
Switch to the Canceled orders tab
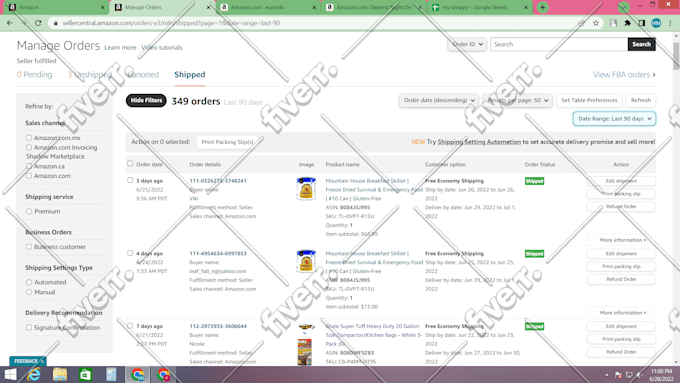[x=143, y=75]
